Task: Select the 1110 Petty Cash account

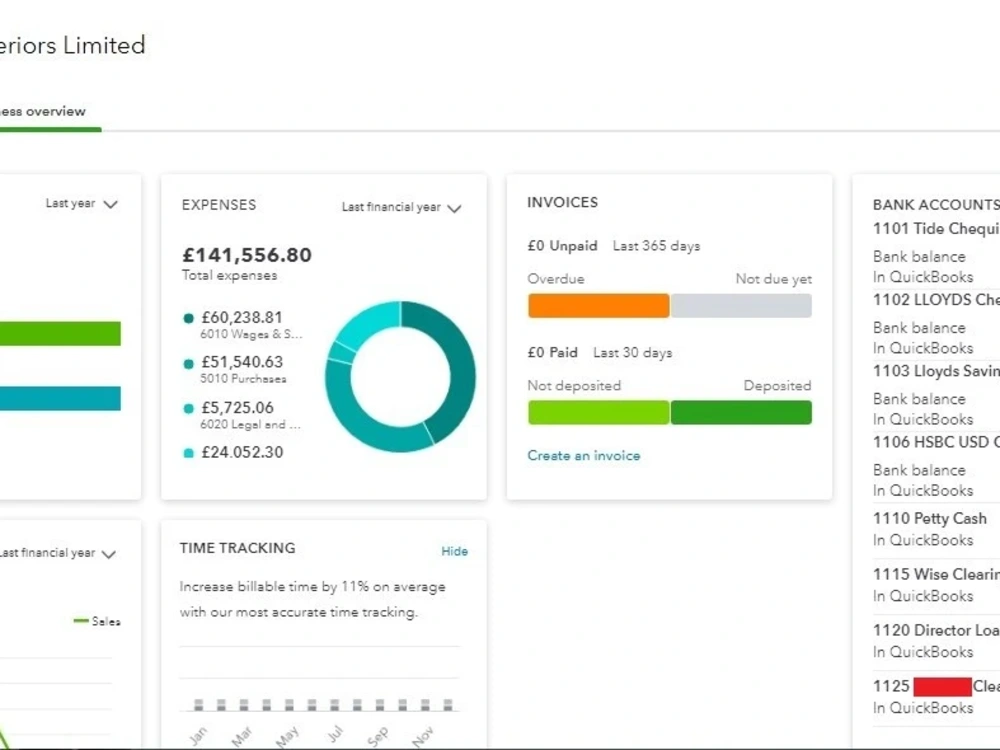Action: point(929,518)
